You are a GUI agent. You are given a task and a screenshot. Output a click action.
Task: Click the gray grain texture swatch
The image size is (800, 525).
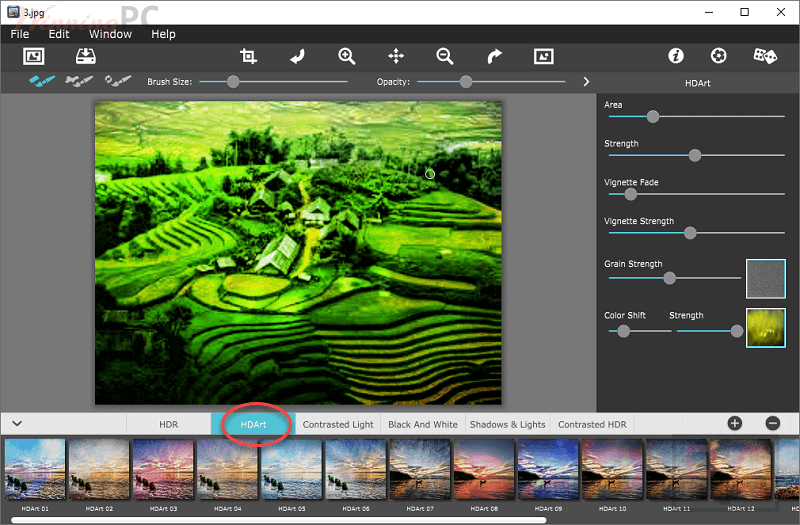766,279
